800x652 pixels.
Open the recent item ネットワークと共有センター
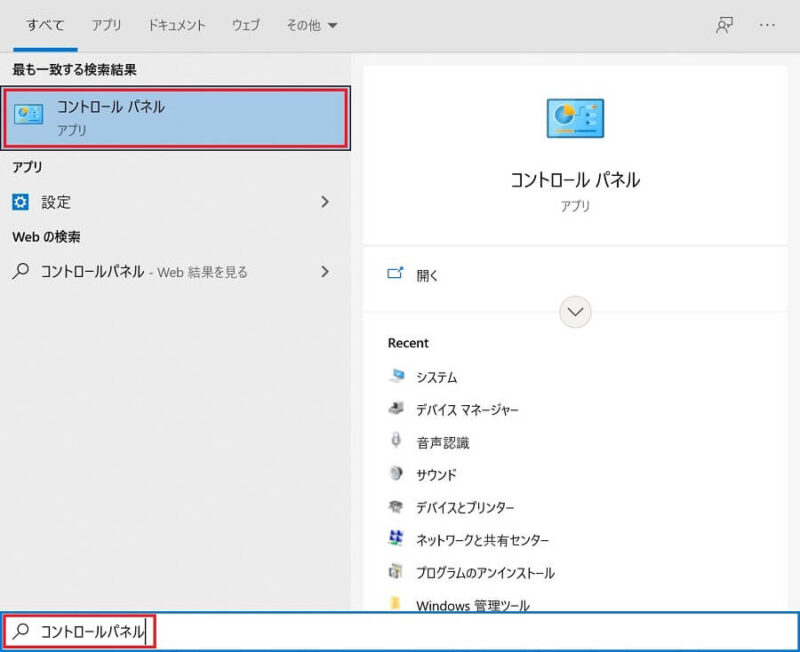point(482,540)
